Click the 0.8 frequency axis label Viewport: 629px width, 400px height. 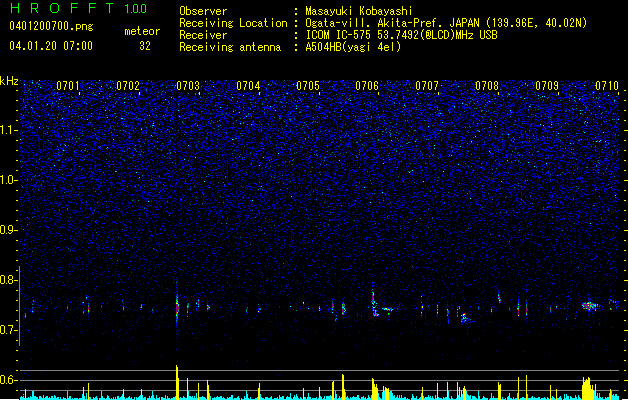coord(9,280)
